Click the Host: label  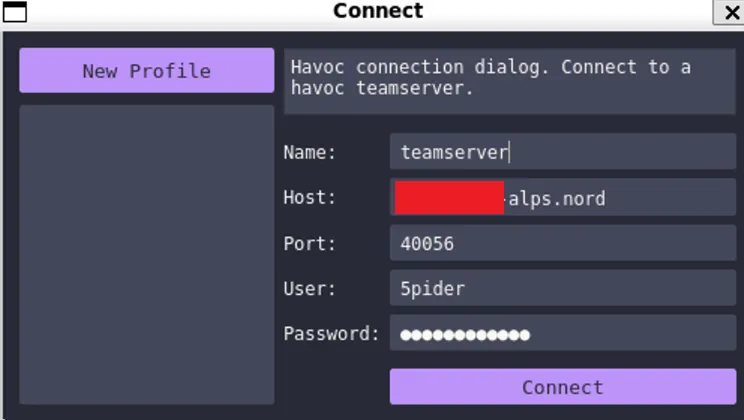[x=309, y=197]
